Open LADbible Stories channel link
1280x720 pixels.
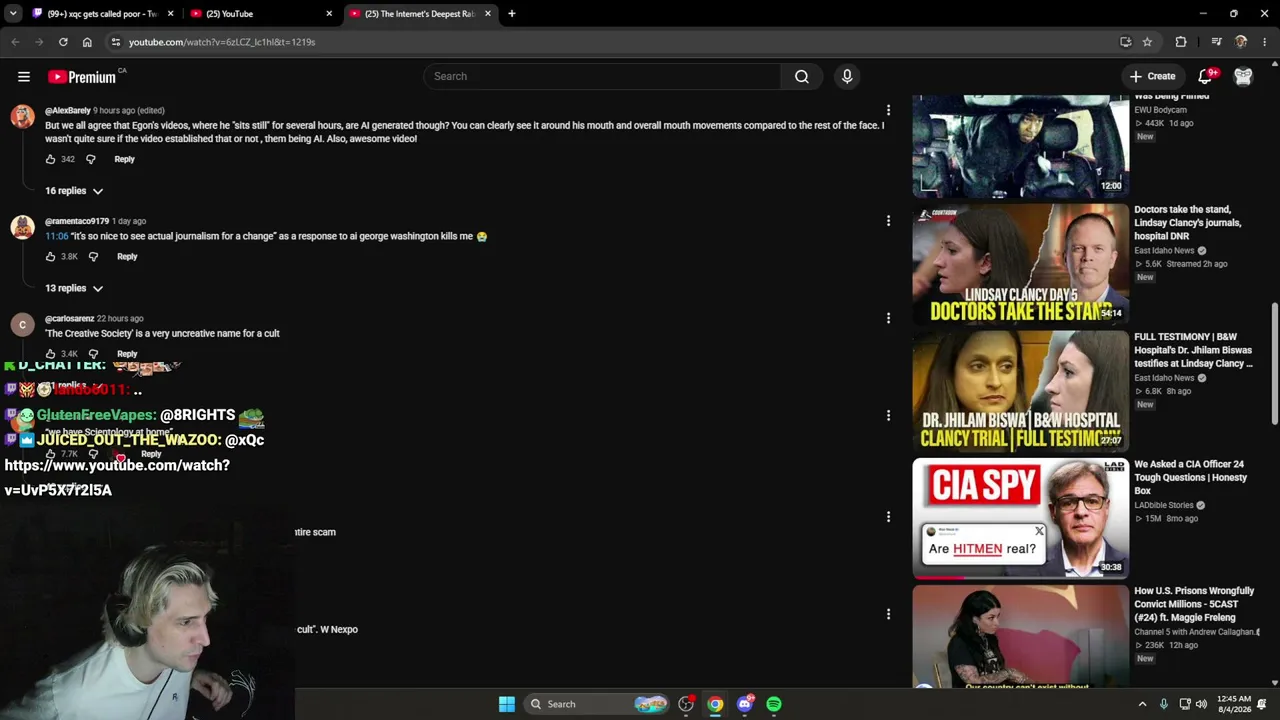1164,506
